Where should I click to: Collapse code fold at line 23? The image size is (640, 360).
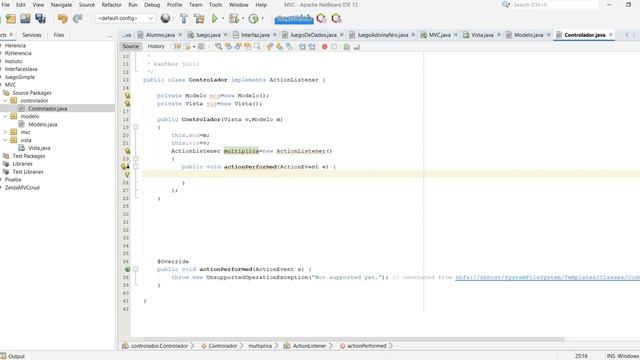coord(136,159)
